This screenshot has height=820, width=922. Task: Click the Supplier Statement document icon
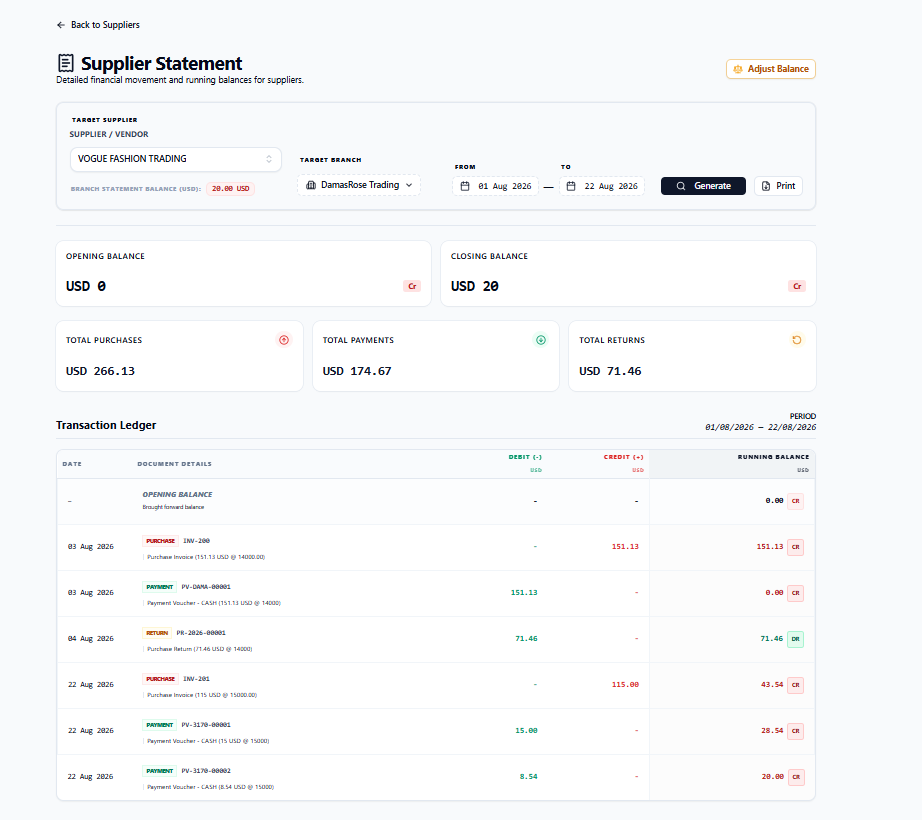[66, 63]
